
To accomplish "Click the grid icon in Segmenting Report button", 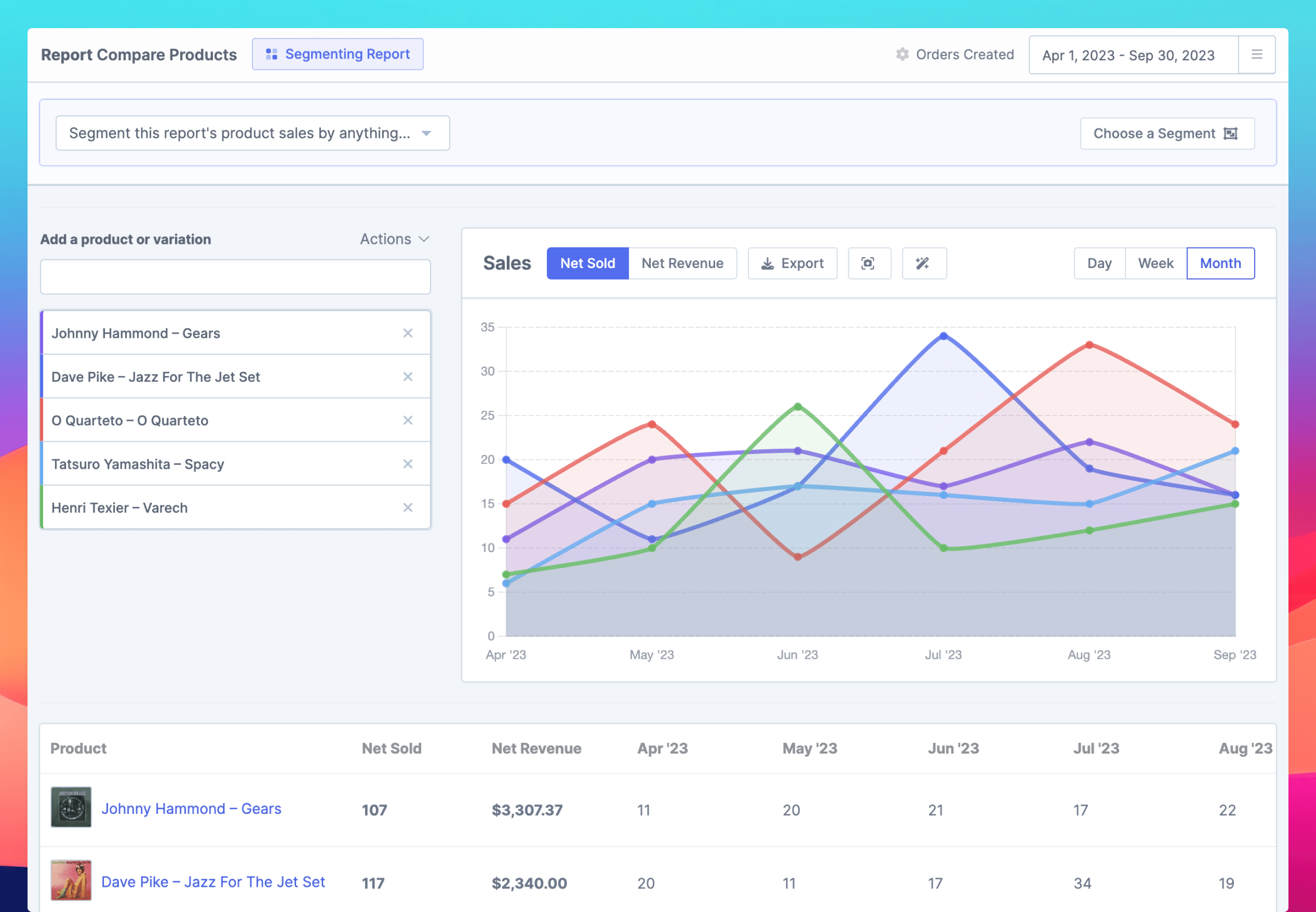I will [271, 53].
